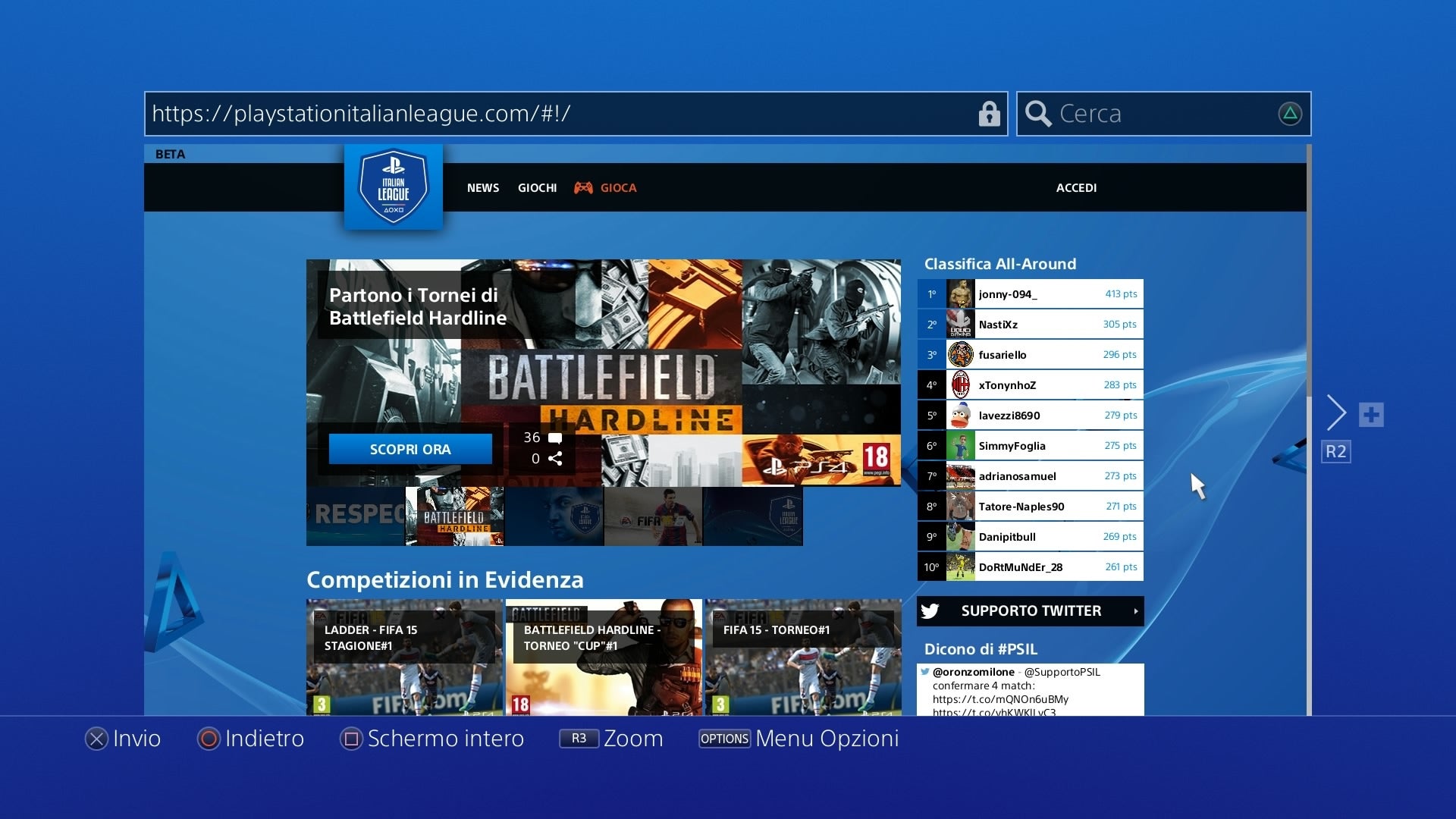Image resolution: width=1456 pixels, height=819 pixels.
Task: Open FIFA 15 - TORNEO#1 card
Action: [803, 657]
